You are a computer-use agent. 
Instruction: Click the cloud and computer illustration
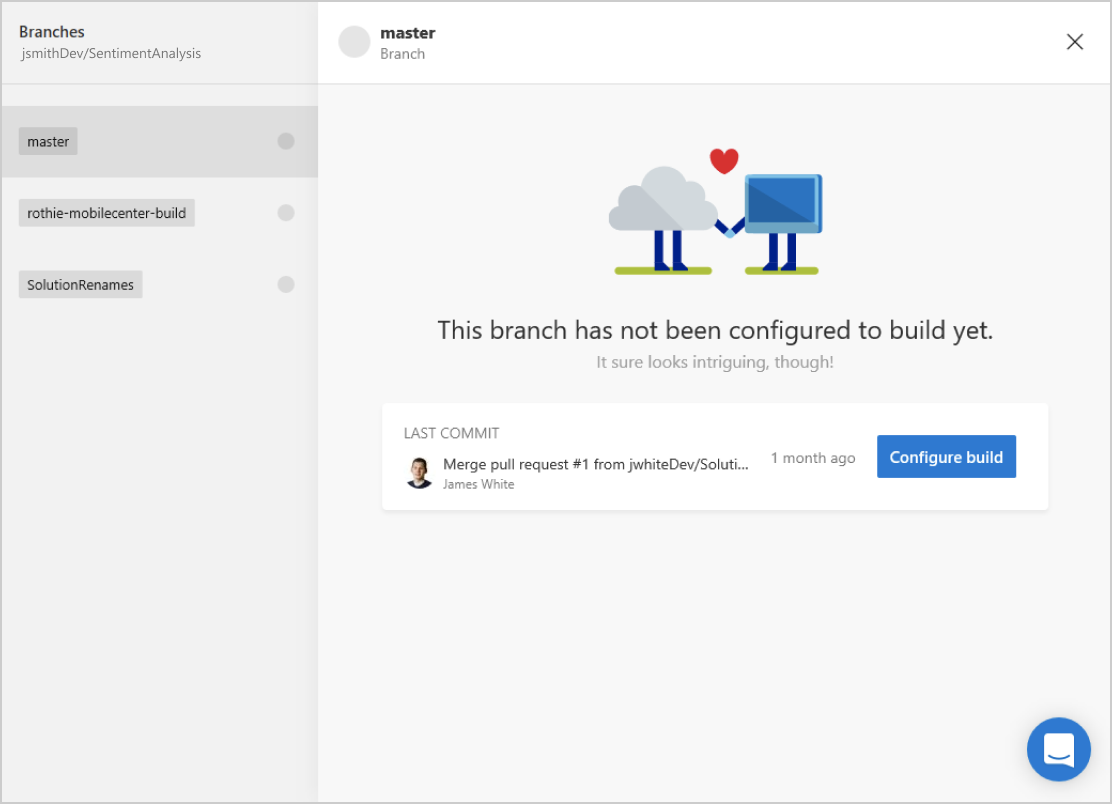click(716, 212)
